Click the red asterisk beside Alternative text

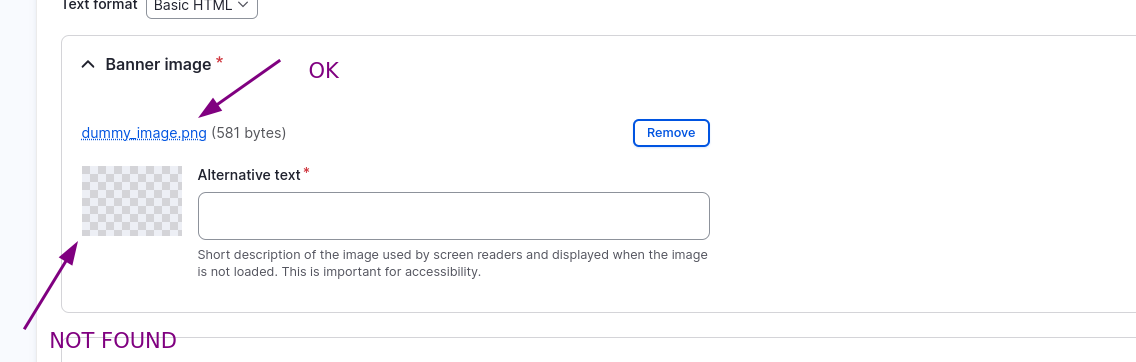coord(306,172)
